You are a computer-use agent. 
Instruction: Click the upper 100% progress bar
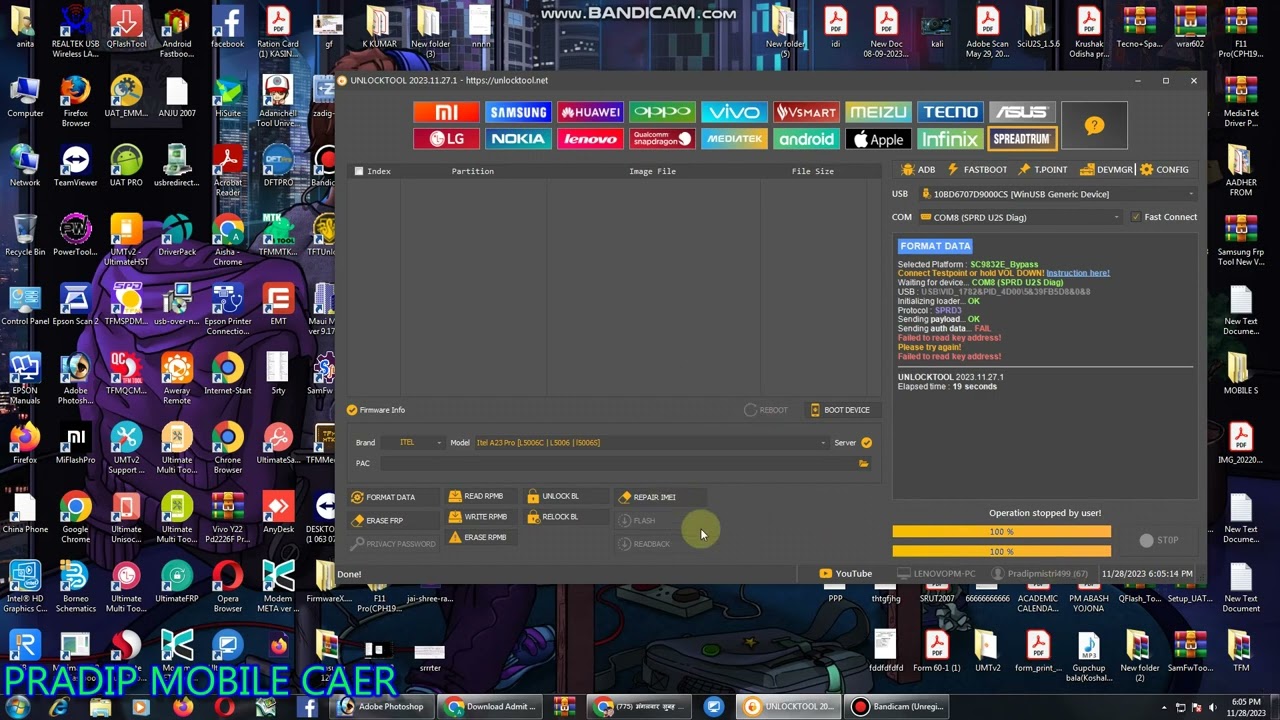pyautogui.click(x=1001, y=532)
